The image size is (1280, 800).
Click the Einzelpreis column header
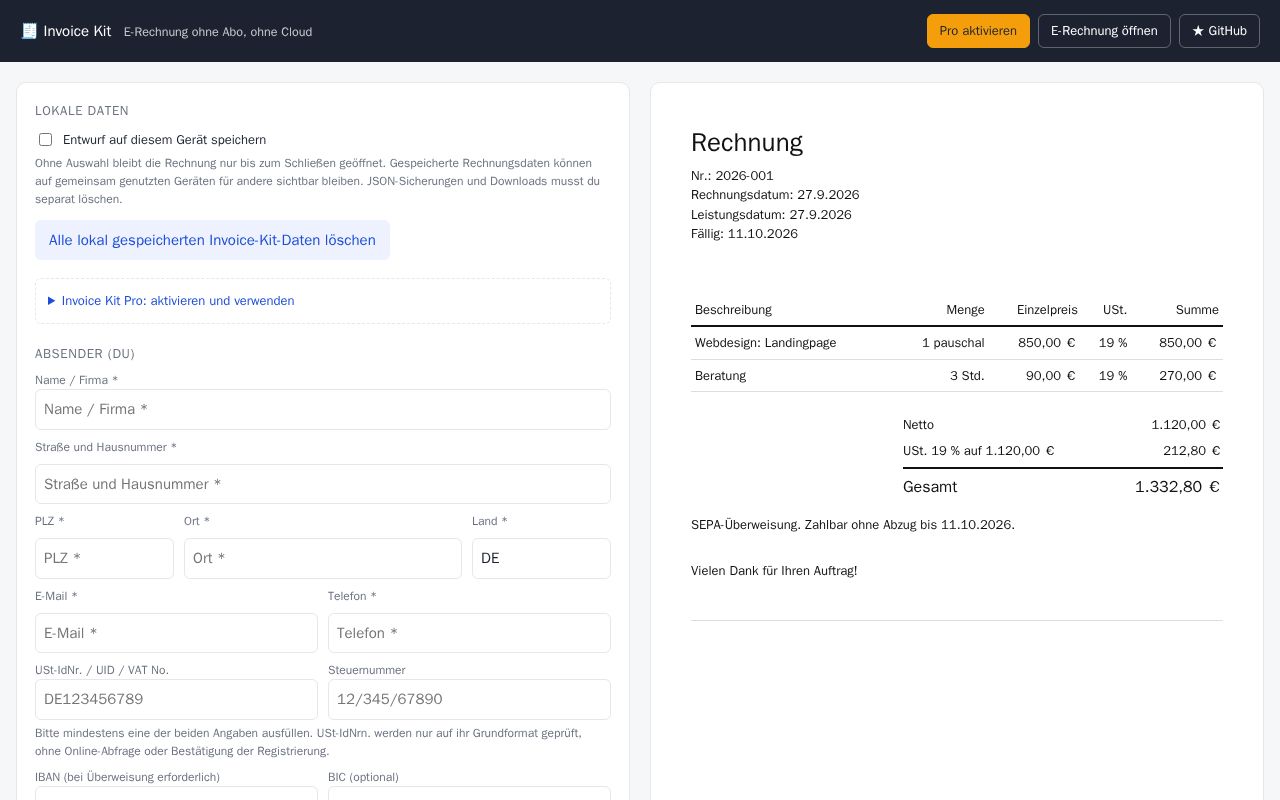click(x=1047, y=310)
